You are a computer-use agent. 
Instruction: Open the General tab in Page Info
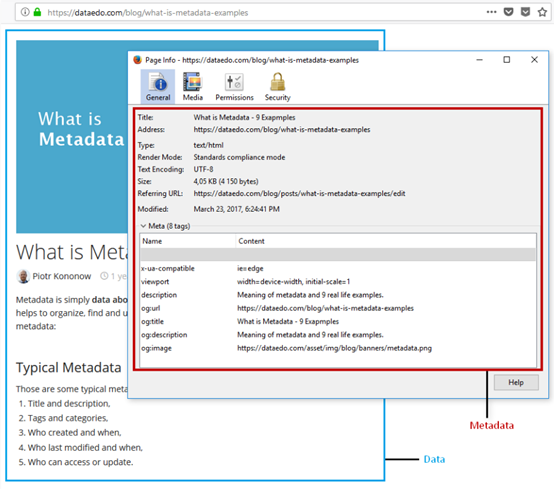click(158, 87)
